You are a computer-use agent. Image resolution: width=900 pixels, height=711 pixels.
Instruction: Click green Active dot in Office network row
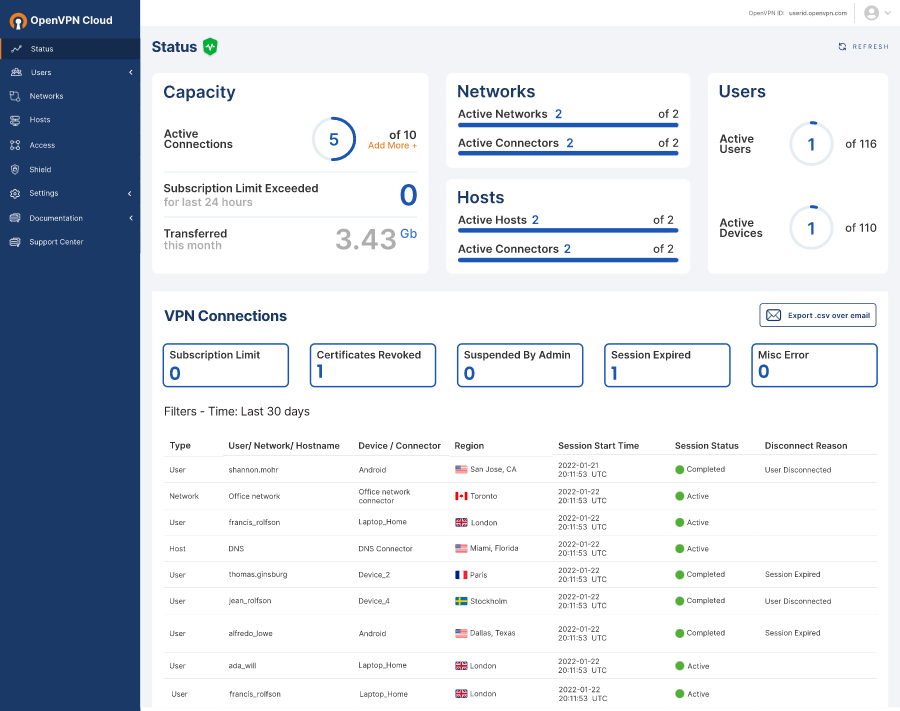[680, 496]
